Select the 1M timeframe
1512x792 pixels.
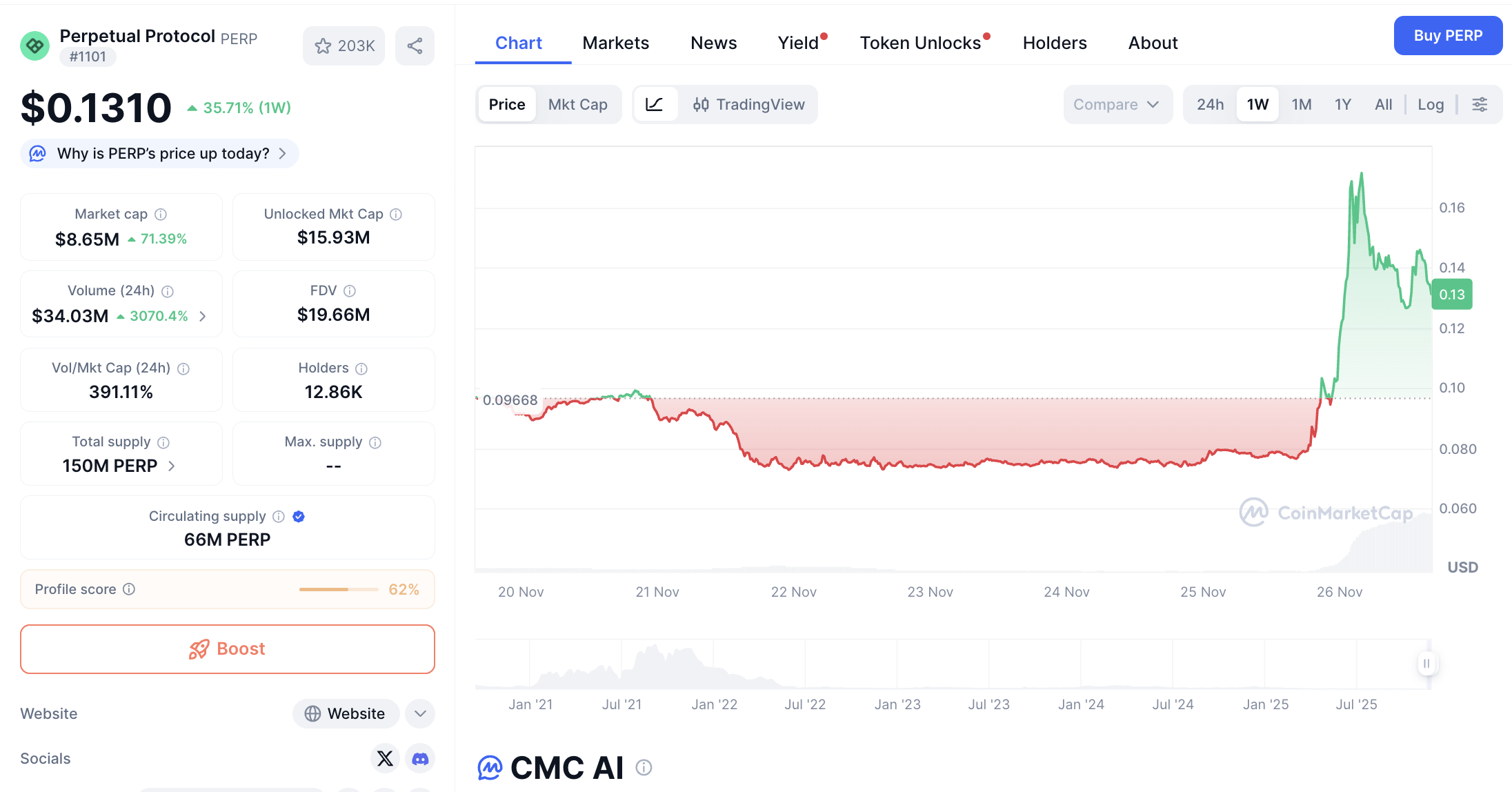coord(1302,104)
